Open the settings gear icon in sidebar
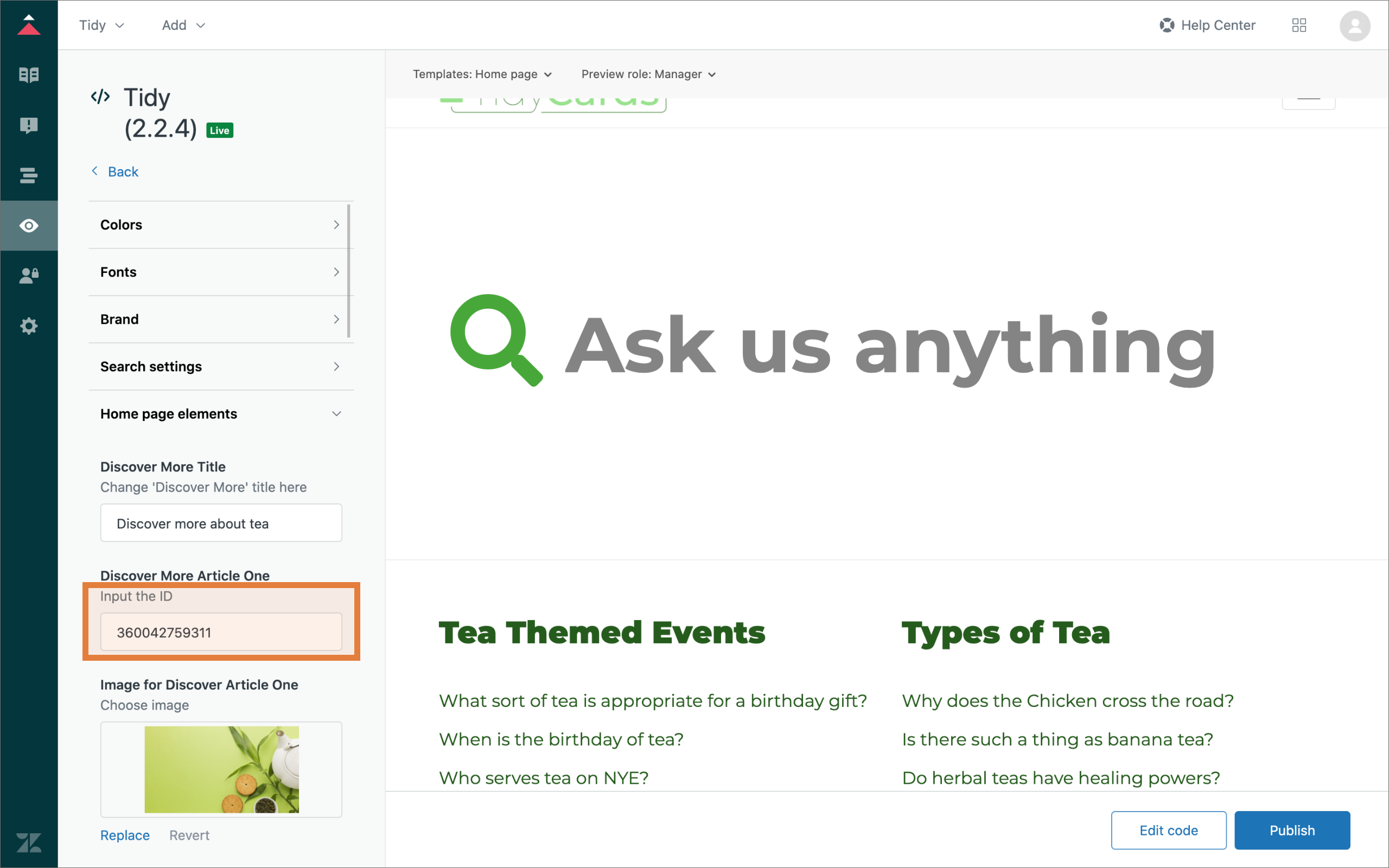This screenshot has height=868, width=1389. point(29,326)
